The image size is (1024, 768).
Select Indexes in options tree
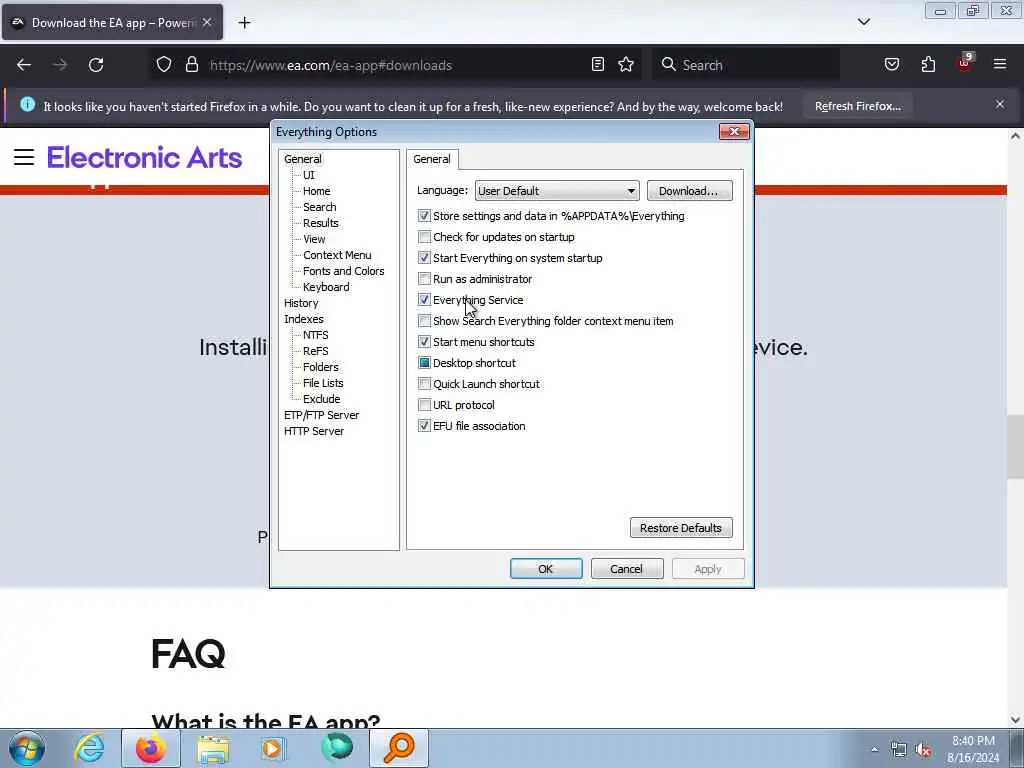tap(304, 319)
